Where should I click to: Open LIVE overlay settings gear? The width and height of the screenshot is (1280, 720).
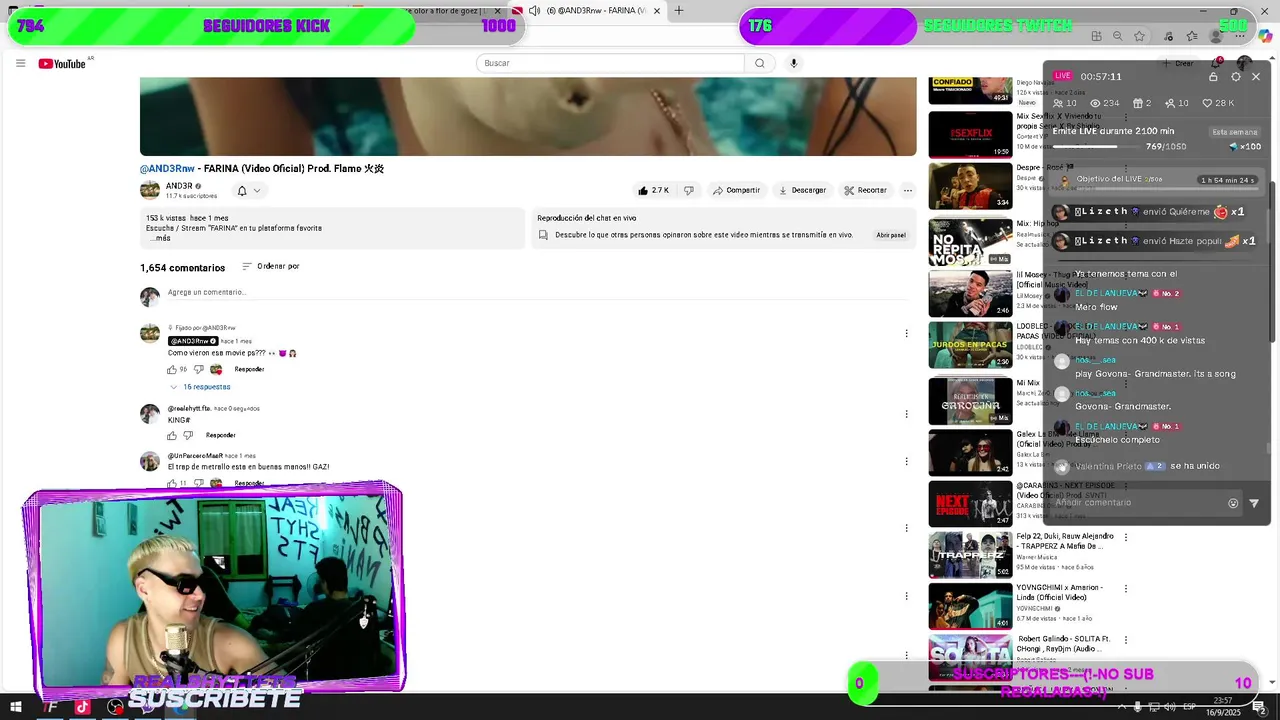coord(1236,76)
